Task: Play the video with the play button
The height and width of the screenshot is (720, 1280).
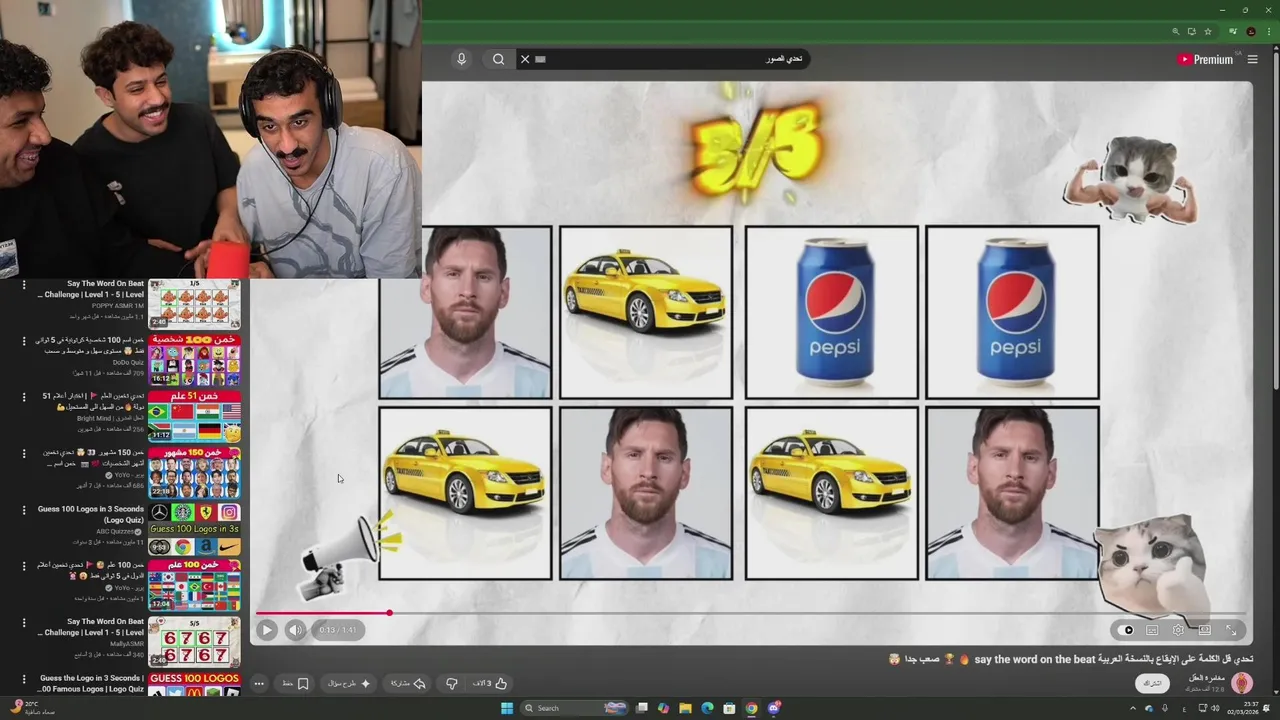Action: point(267,630)
